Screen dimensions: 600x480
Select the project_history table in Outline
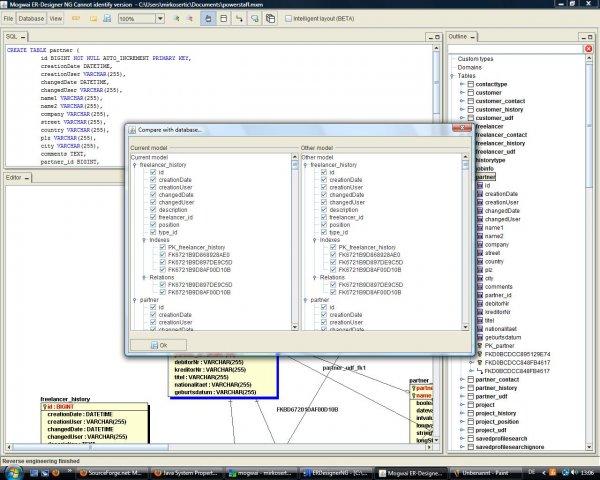click(x=496, y=413)
